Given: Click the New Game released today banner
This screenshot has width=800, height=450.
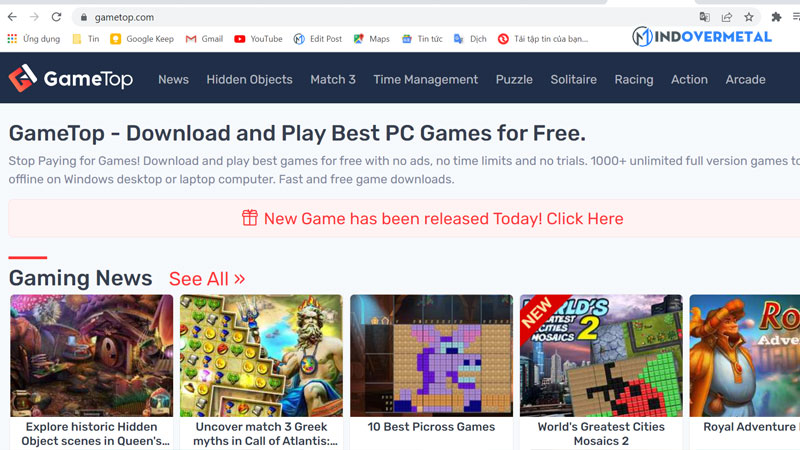Looking at the screenshot, I should pos(432,218).
